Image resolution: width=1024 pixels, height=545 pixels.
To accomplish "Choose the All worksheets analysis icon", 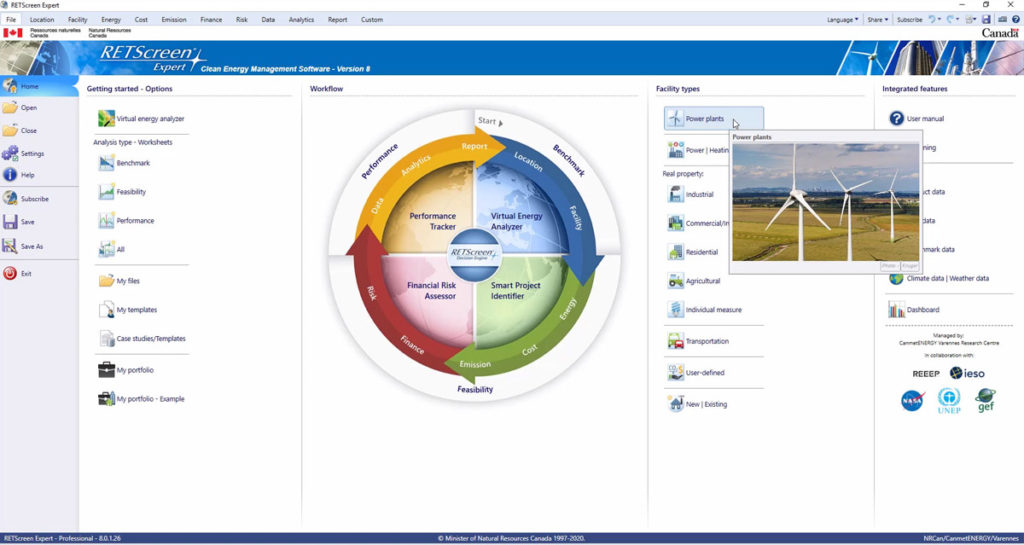I will pyautogui.click(x=106, y=249).
